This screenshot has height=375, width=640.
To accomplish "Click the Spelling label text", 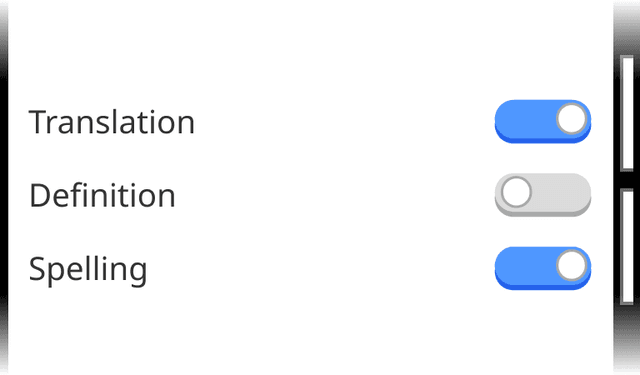I will click(88, 270).
